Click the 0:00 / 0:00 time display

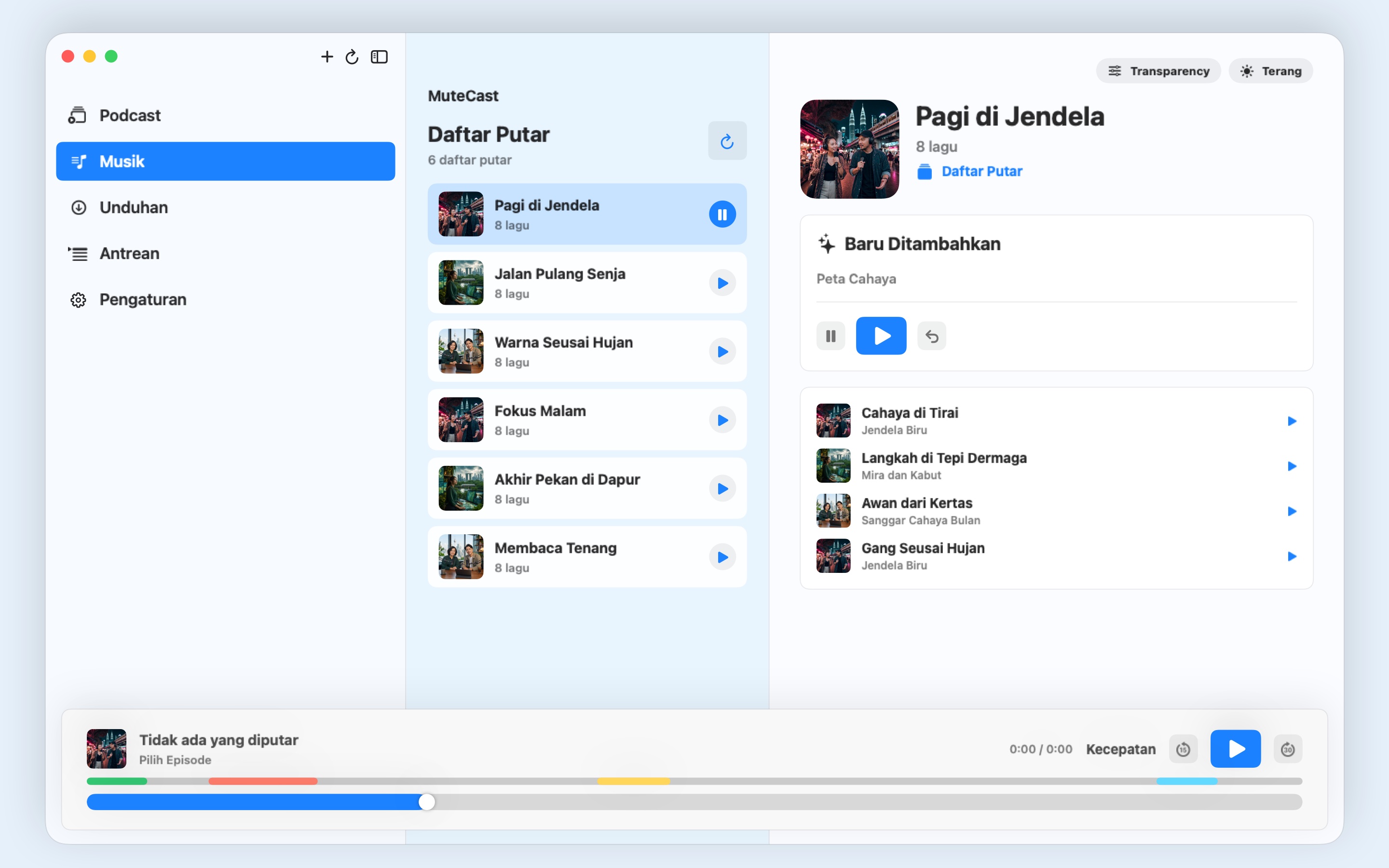pyautogui.click(x=1041, y=749)
